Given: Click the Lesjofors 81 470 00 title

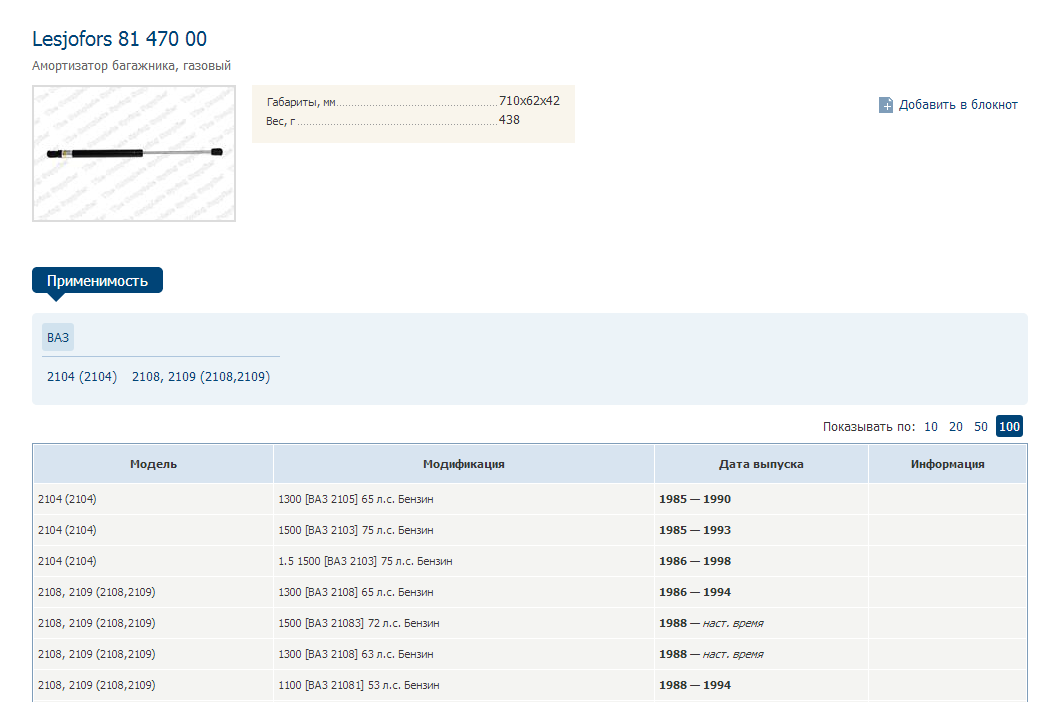Looking at the screenshot, I should (x=119, y=39).
